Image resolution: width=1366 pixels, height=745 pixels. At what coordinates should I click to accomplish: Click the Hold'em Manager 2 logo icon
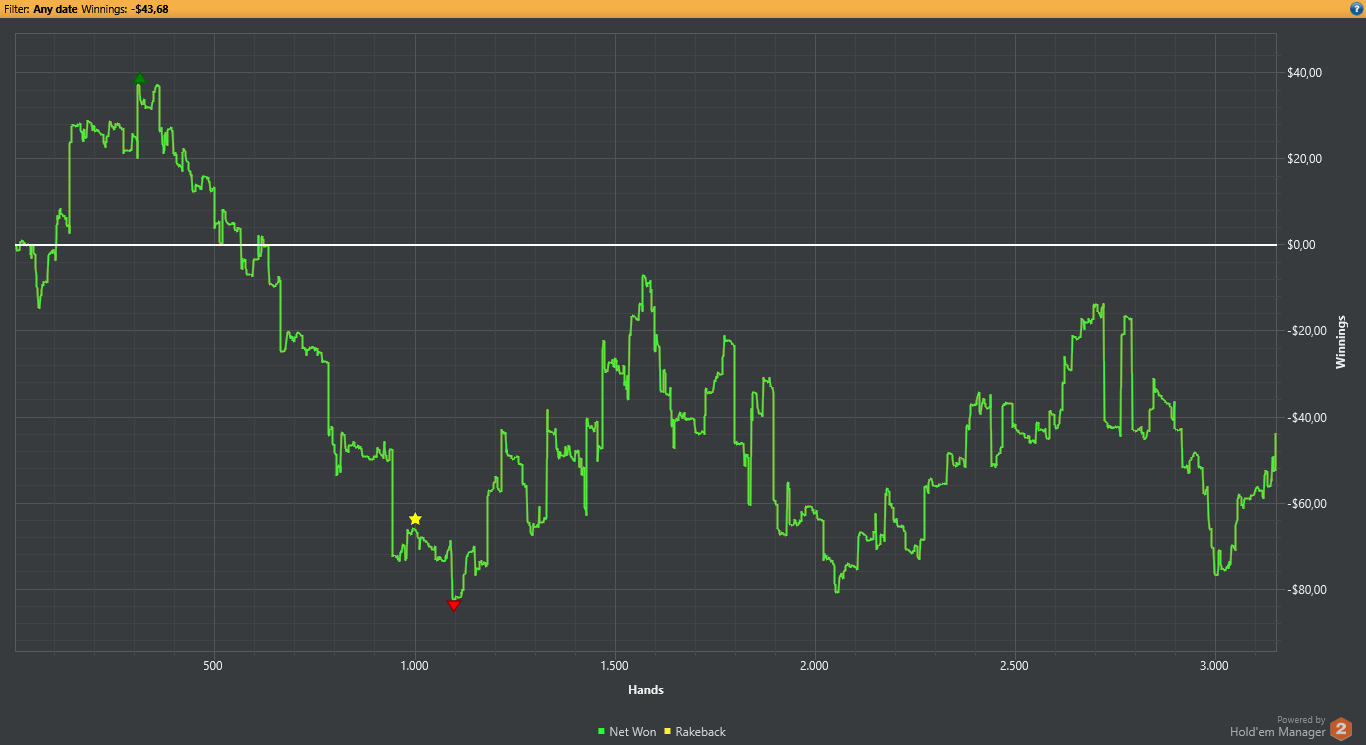coord(1339,728)
